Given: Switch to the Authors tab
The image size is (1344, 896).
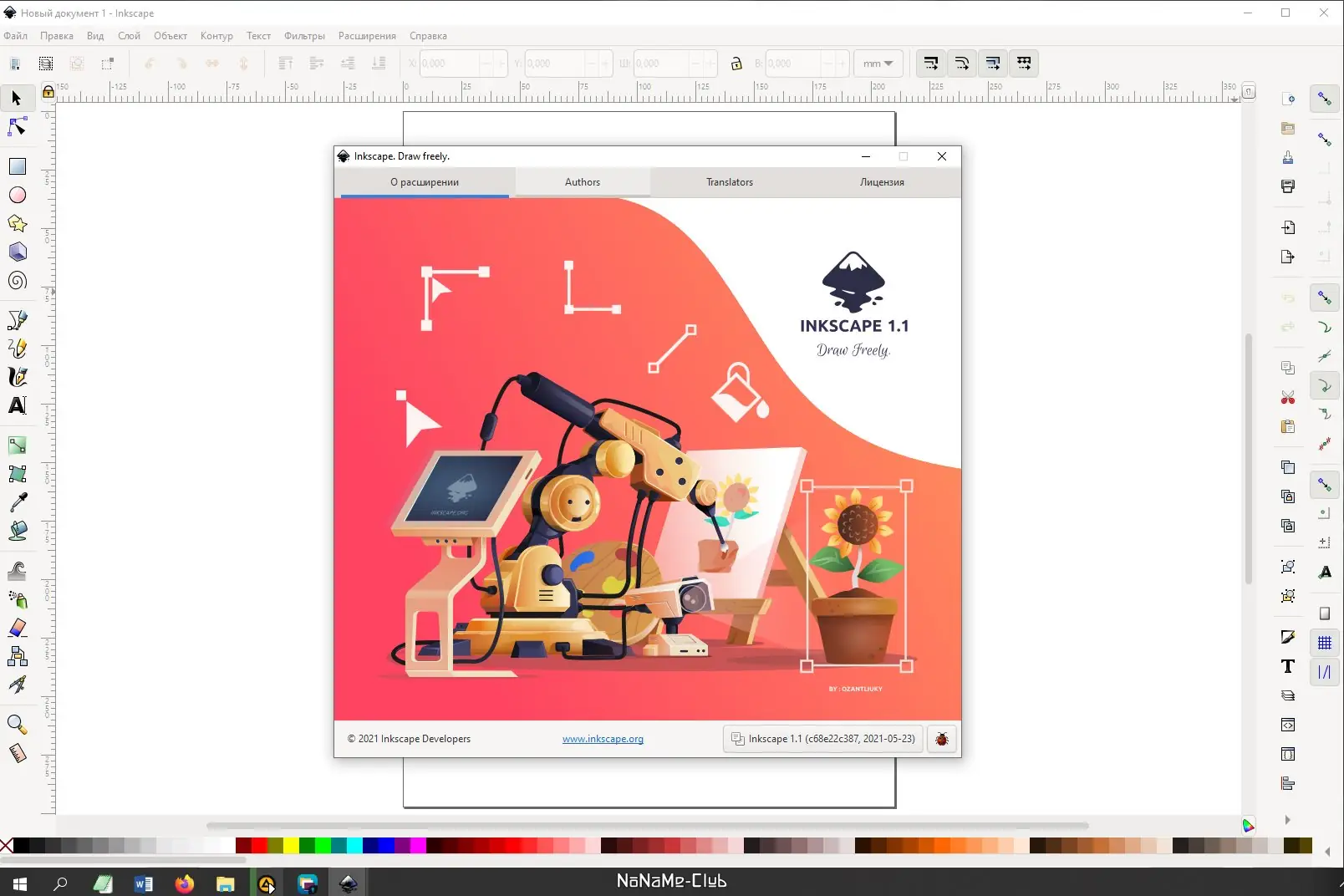Looking at the screenshot, I should 583,182.
